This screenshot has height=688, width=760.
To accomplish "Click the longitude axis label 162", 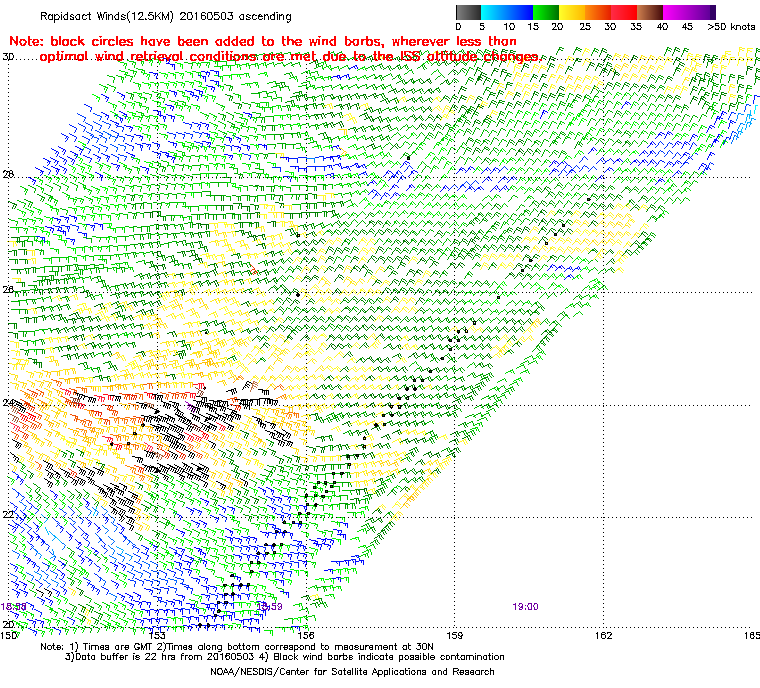I will click(x=603, y=636).
